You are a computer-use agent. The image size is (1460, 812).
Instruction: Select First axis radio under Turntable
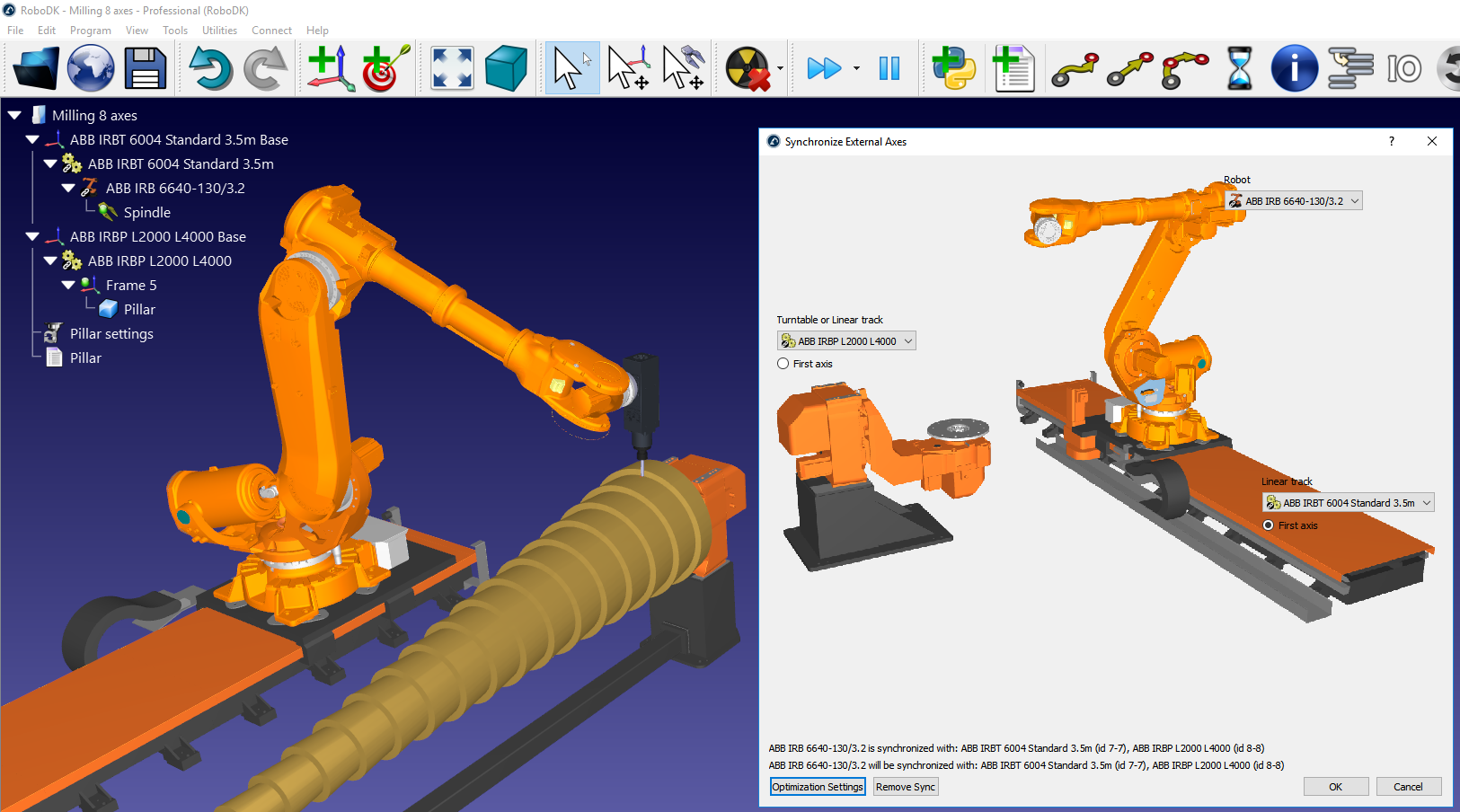(x=783, y=364)
